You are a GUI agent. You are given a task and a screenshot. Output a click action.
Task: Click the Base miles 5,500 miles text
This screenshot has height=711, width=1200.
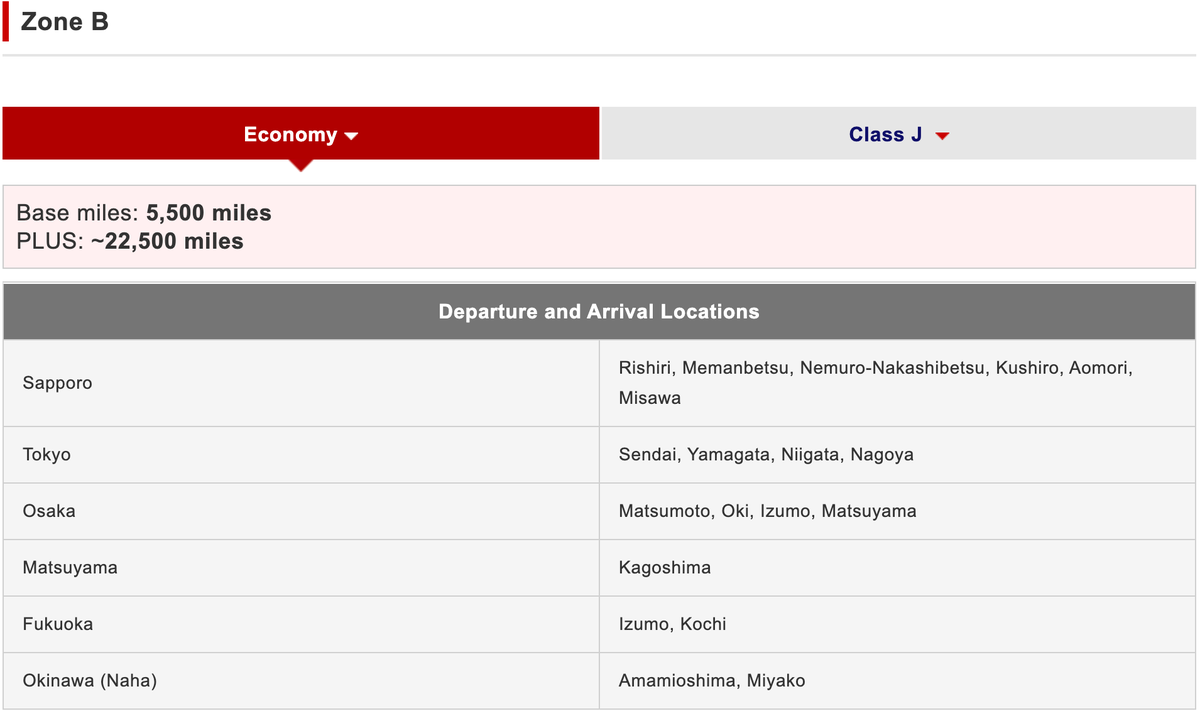pyautogui.click(x=144, y=213)
